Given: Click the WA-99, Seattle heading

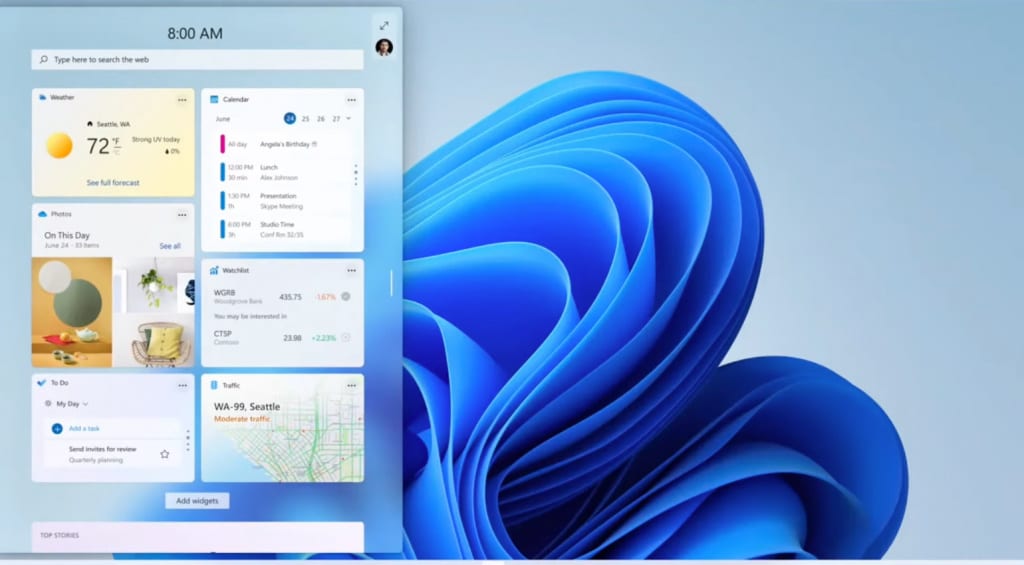Looking at the screenshot, I should coord(247,406).
